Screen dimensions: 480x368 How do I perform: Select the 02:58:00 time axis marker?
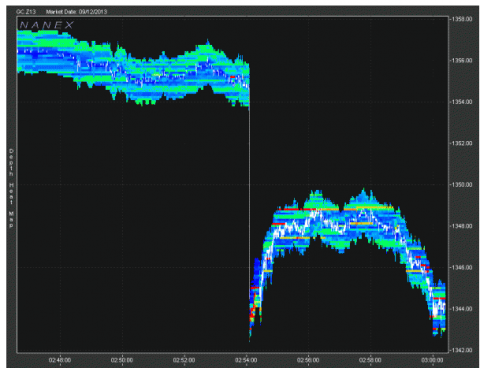370,360
